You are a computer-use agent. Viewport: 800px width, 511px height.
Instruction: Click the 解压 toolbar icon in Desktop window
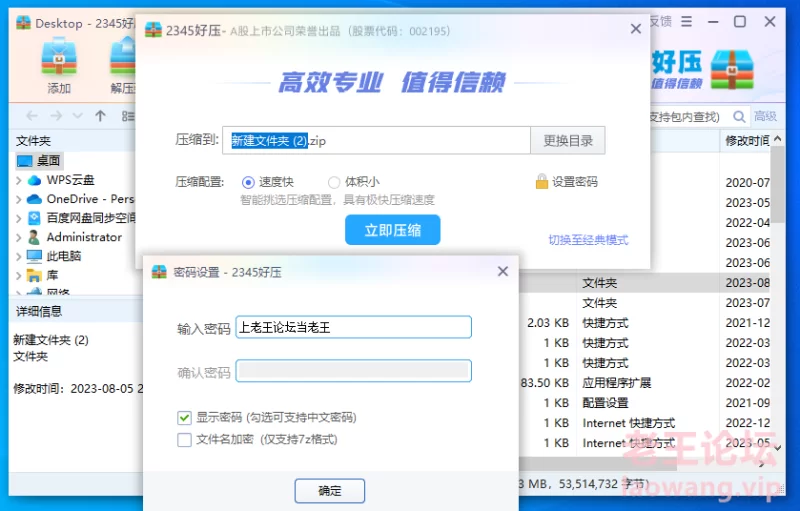tap(123, 66)
